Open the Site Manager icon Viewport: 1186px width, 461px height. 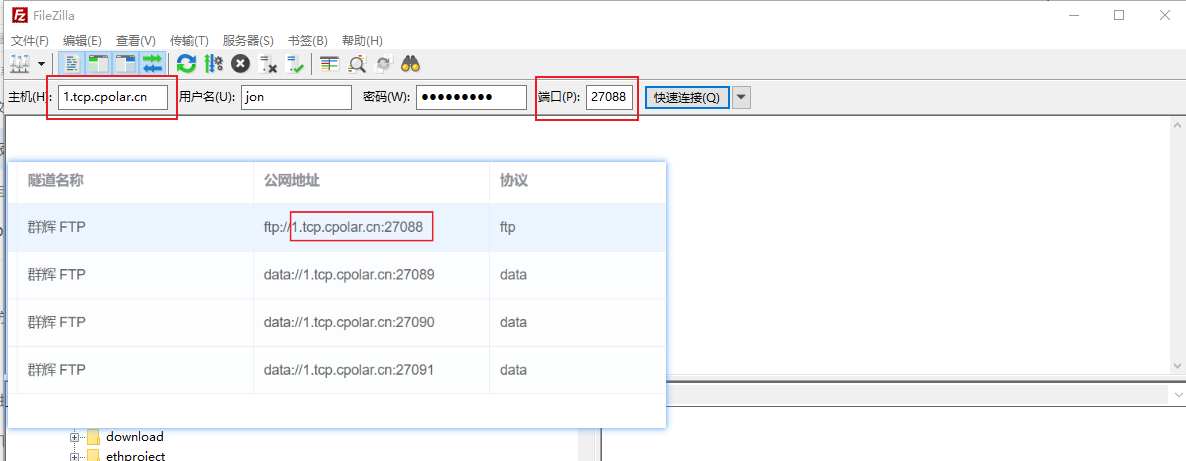tap(20, 64)
